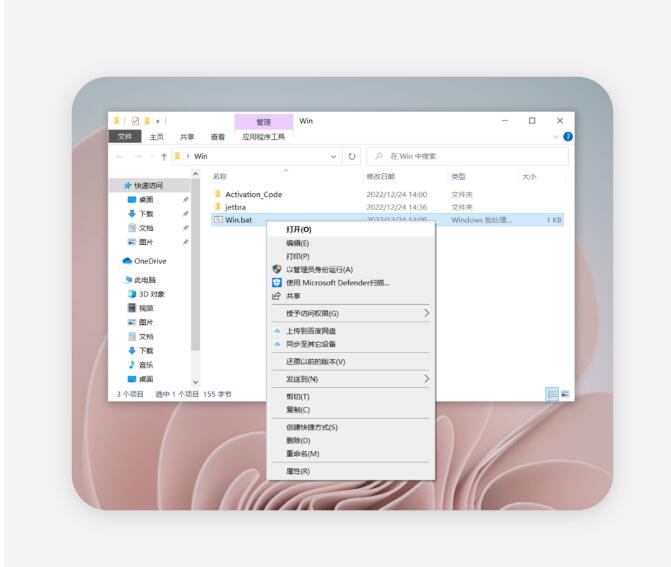Click the up-arrow navigation icon

165,156
